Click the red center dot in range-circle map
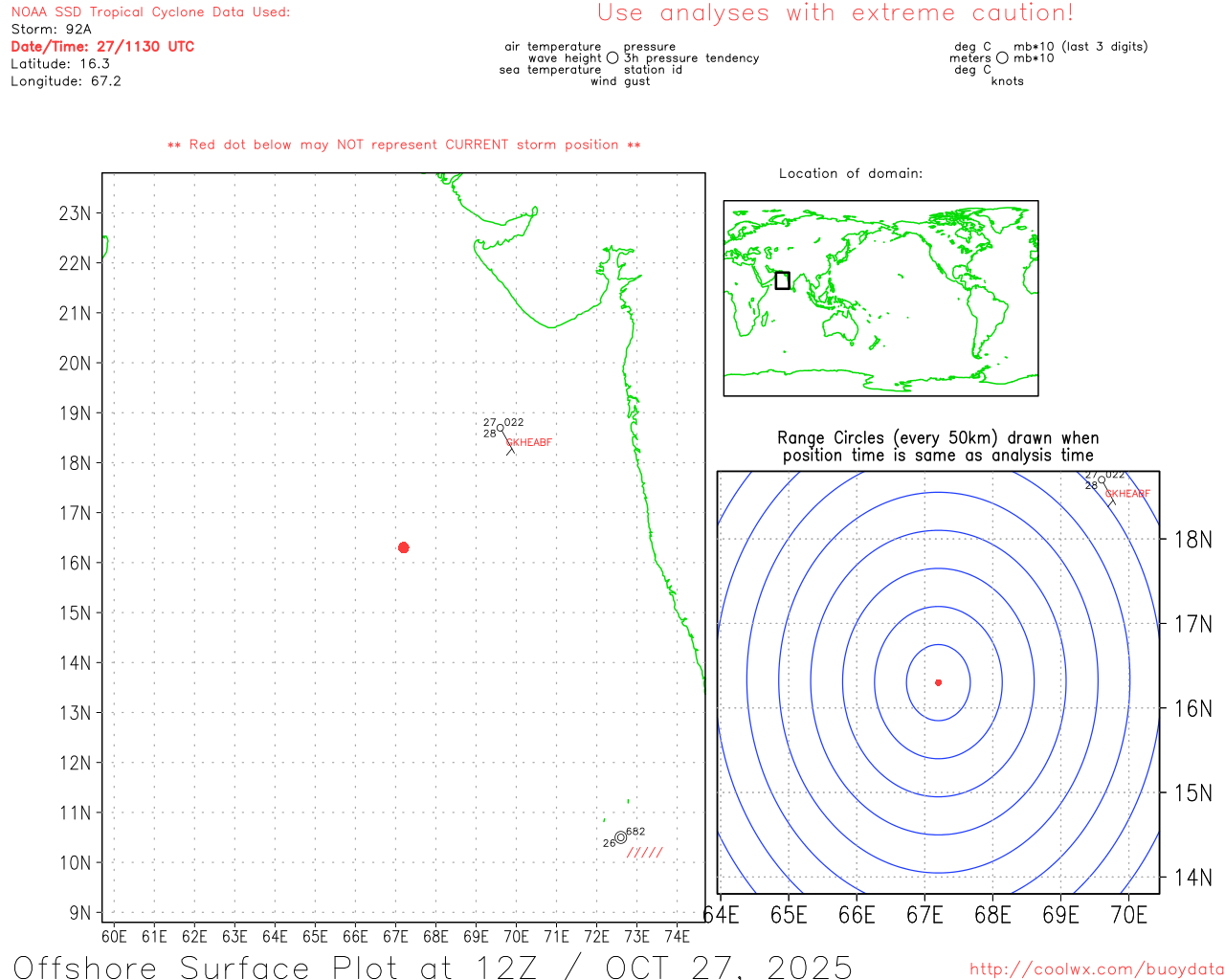1225x980 pixels. pos(938,682)
